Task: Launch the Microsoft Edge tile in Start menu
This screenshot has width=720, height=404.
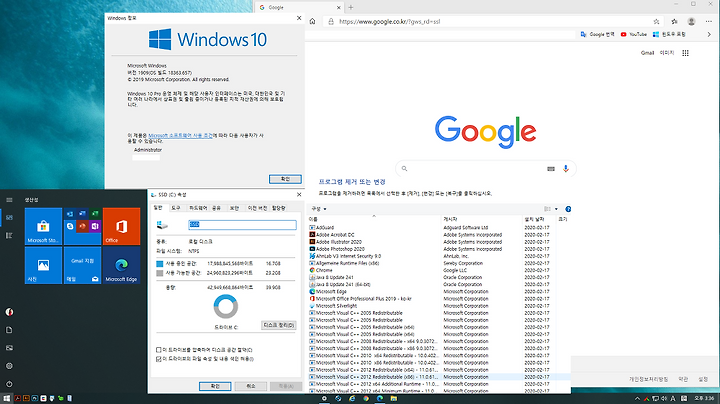Action: coord(121,265)
